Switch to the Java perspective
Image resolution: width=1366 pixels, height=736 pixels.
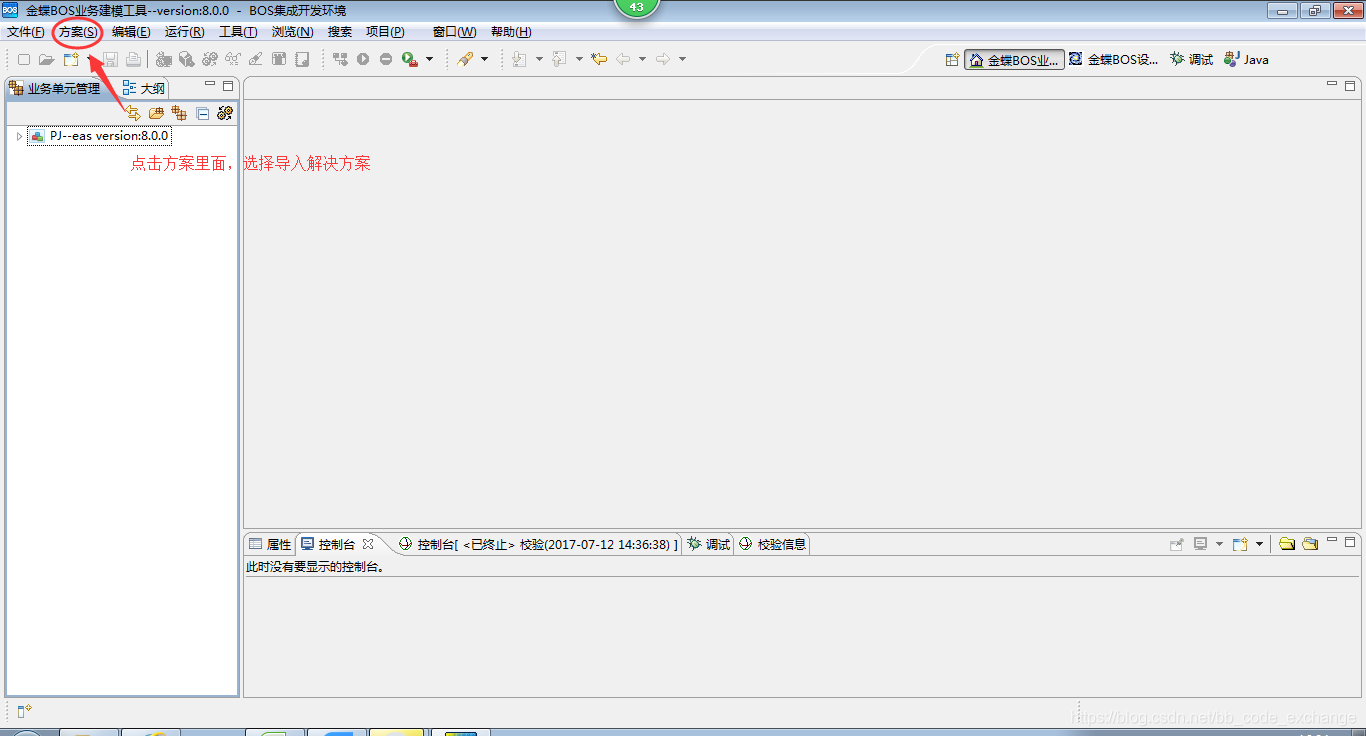click(x=1246, y=60)
